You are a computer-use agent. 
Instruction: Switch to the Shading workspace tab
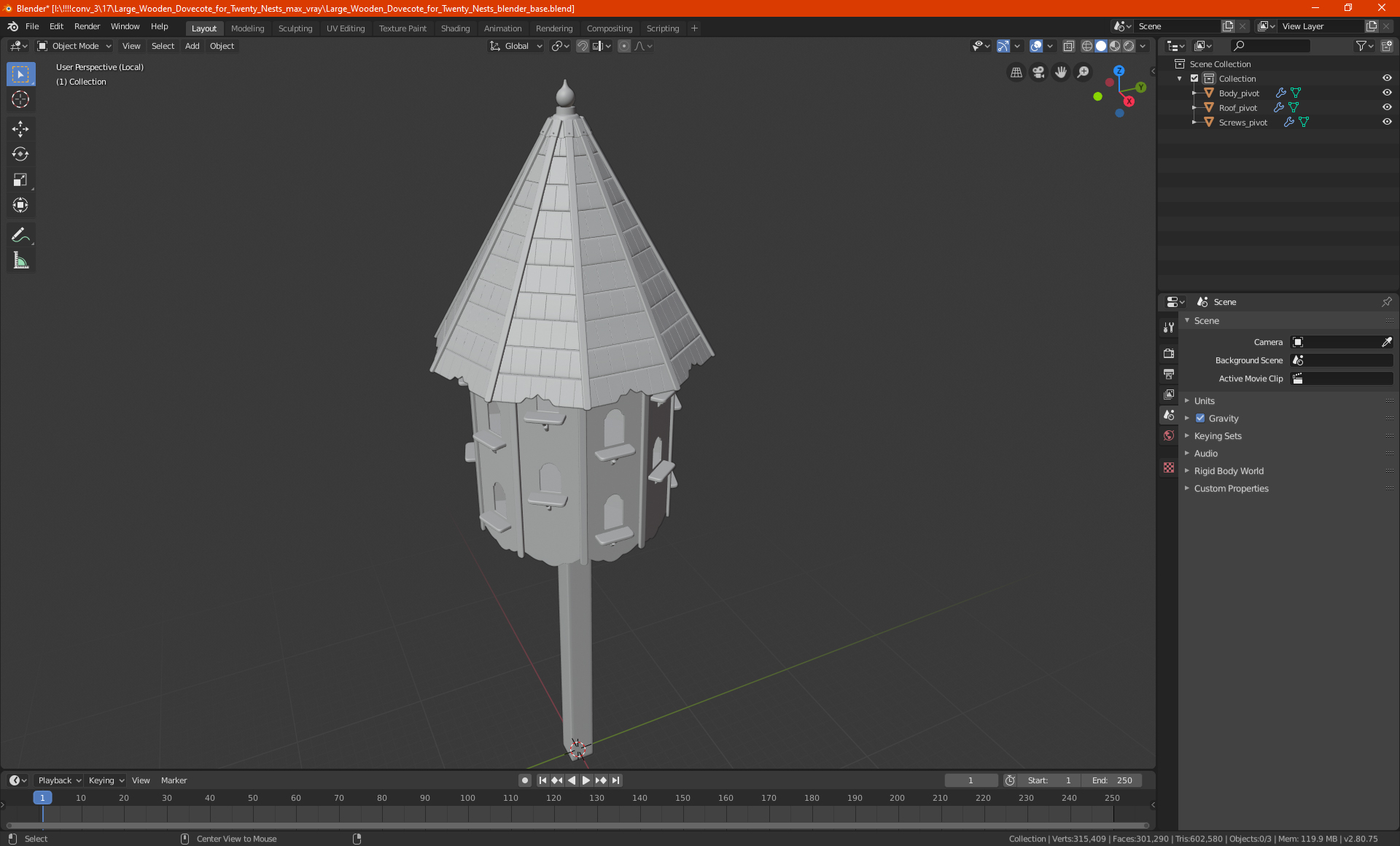click(x=455, y=28)
